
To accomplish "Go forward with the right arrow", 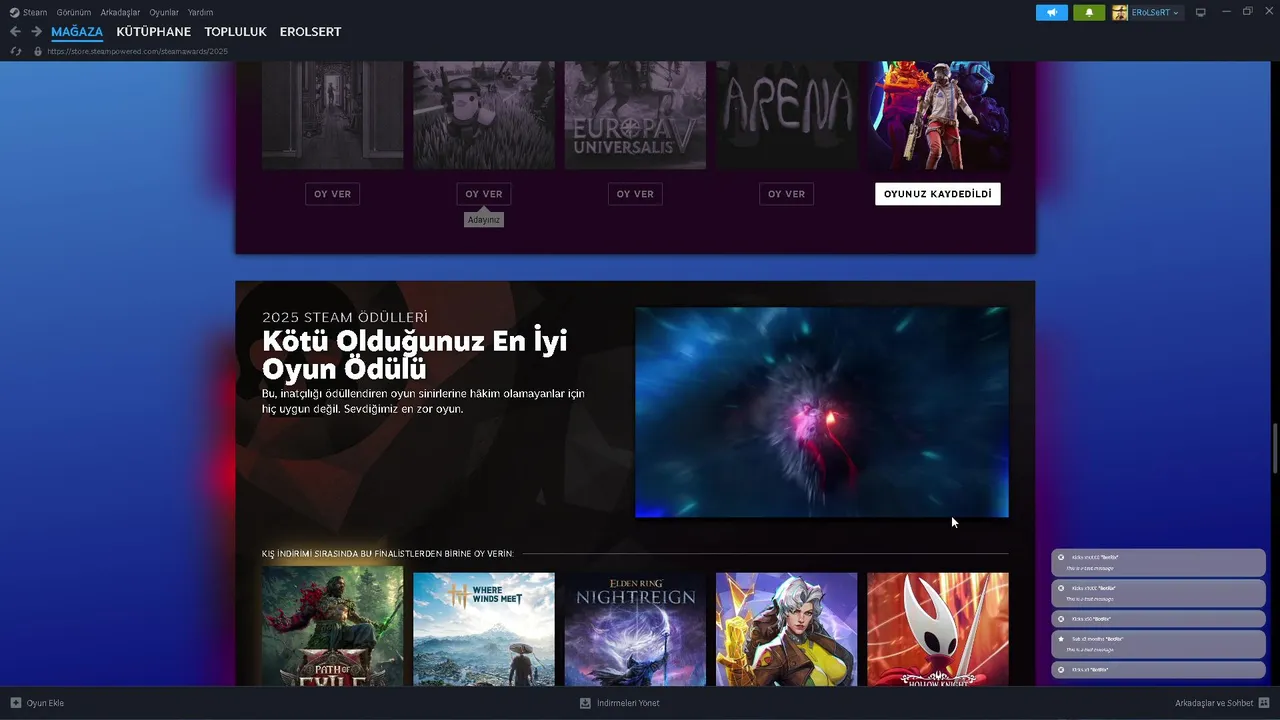I will [x=36, y=32].
